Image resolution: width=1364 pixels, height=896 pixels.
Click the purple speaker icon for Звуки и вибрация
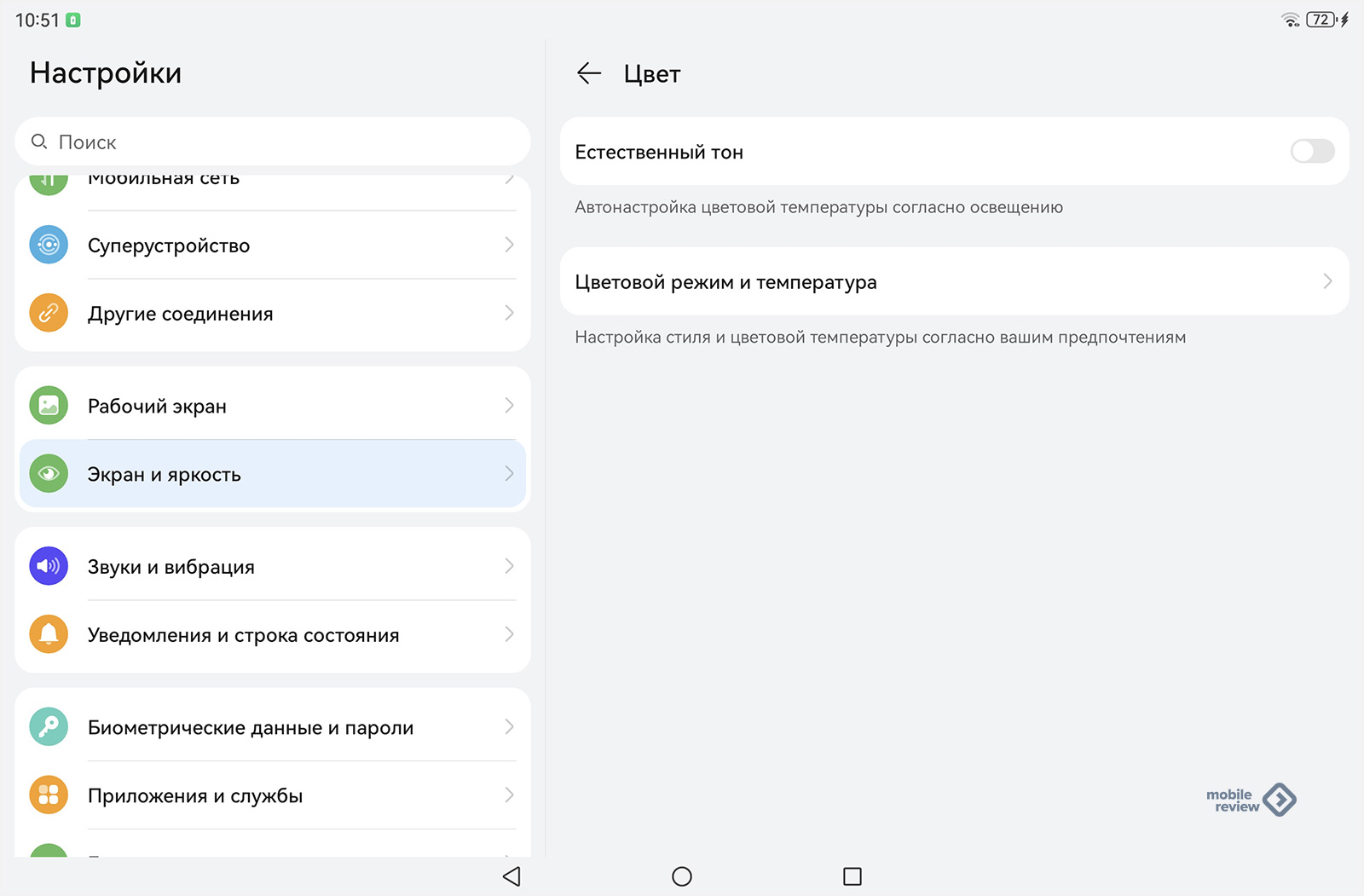click(49, 567)
